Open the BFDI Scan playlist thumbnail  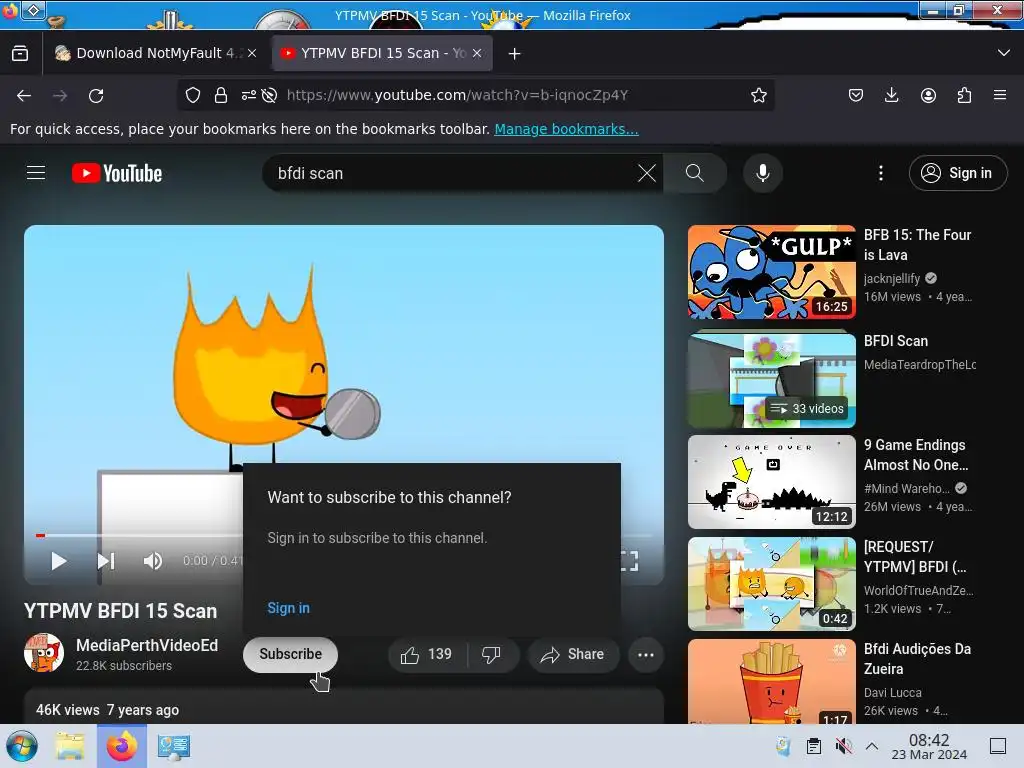[771, 380]
